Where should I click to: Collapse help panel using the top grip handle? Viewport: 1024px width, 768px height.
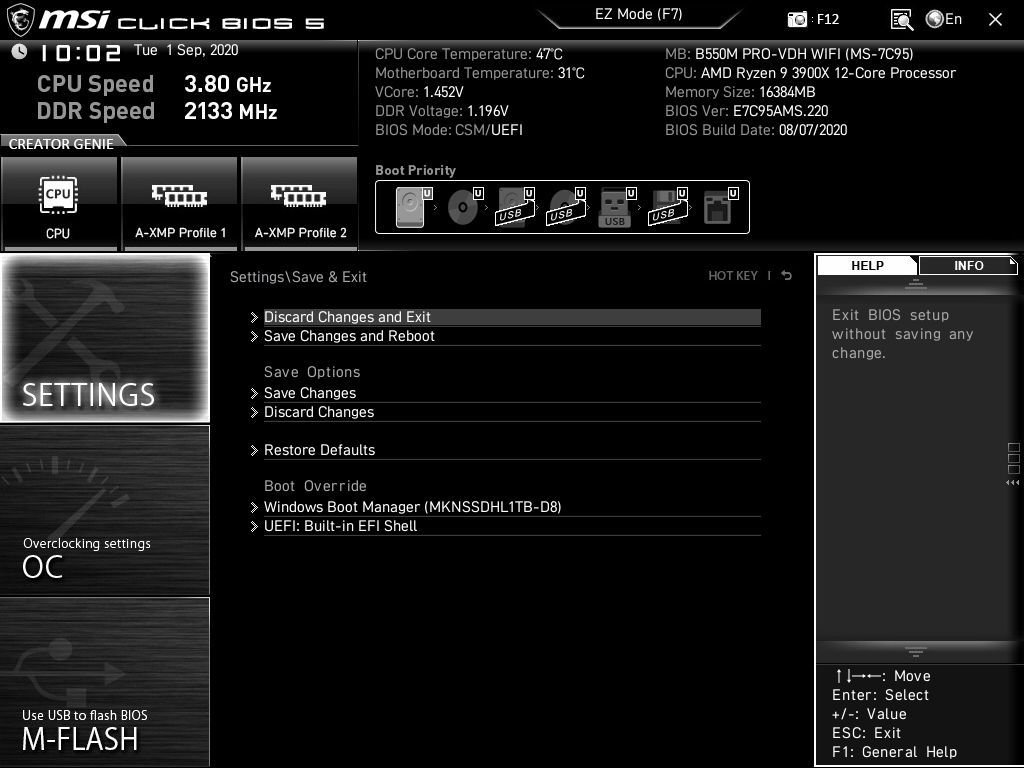916,283
